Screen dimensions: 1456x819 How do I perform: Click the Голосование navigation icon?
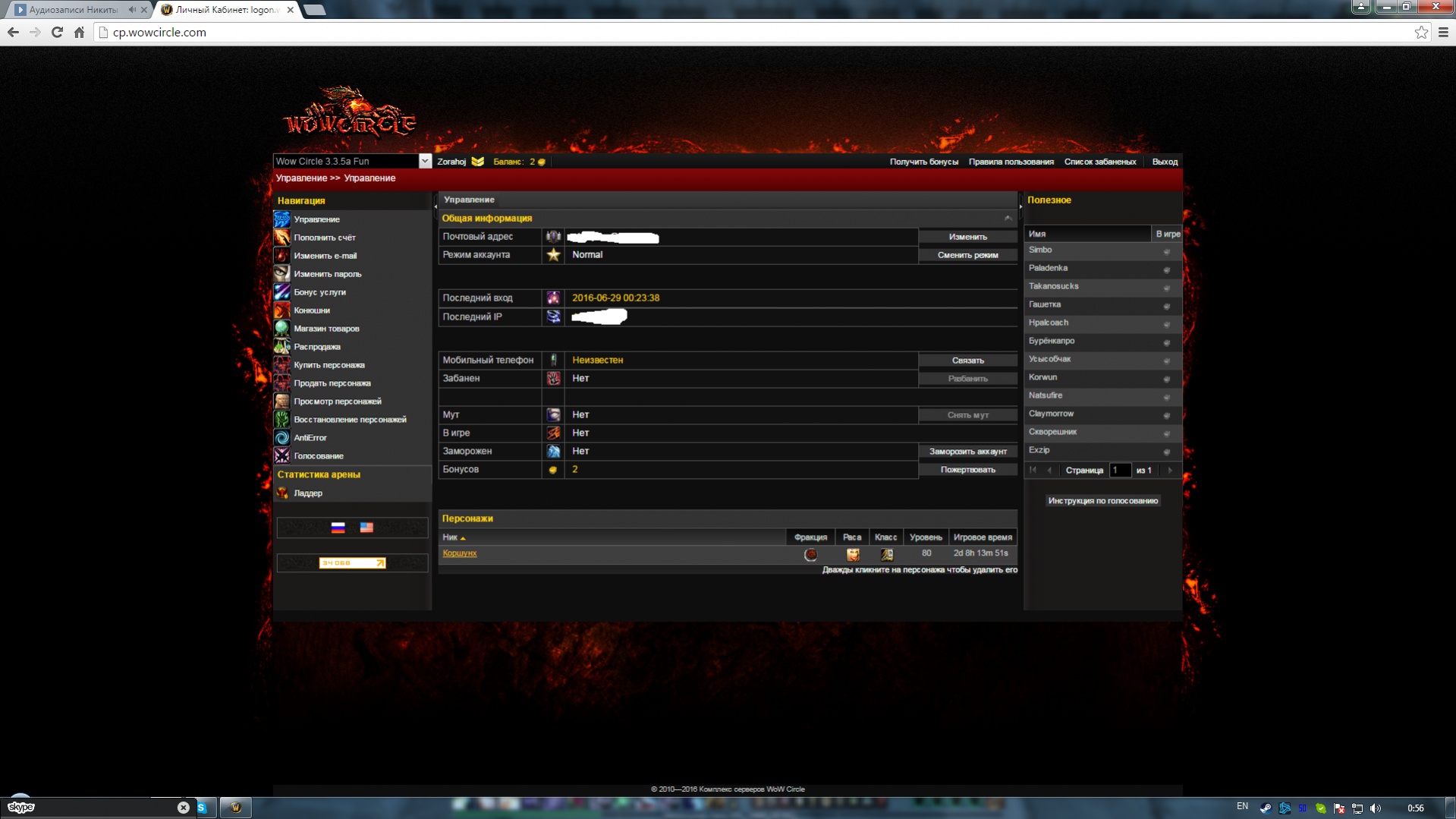(281, 456)
